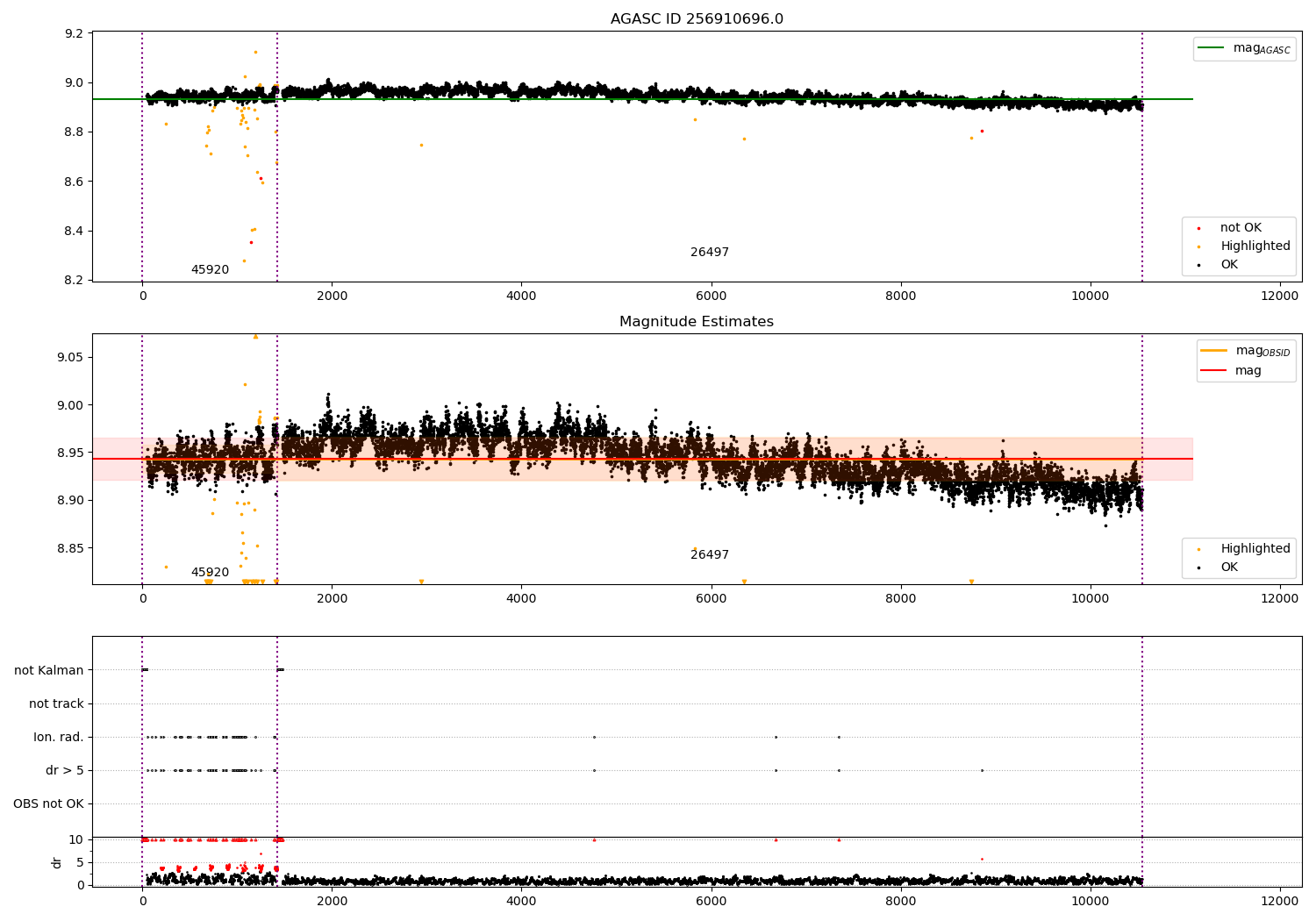Screen dimensions: 1316x921
Task: Click the "9.2" y-axis tick label
Action: pos(75,33)
